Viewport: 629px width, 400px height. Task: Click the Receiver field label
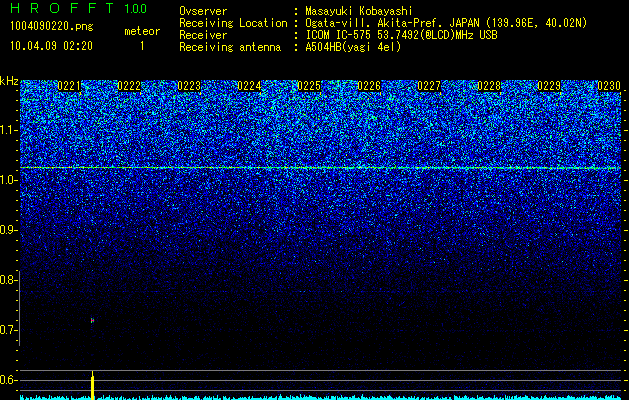click(203, 35)
